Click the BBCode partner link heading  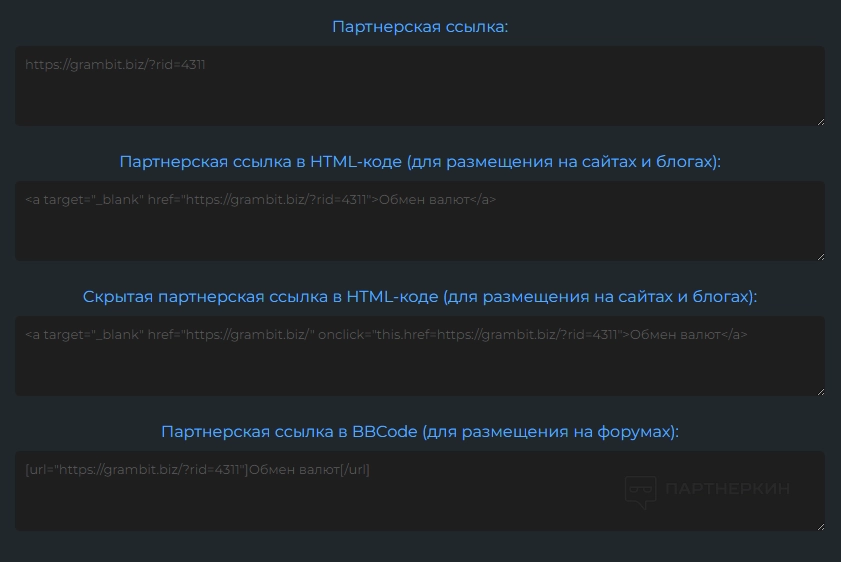click(x=420, y=432)
